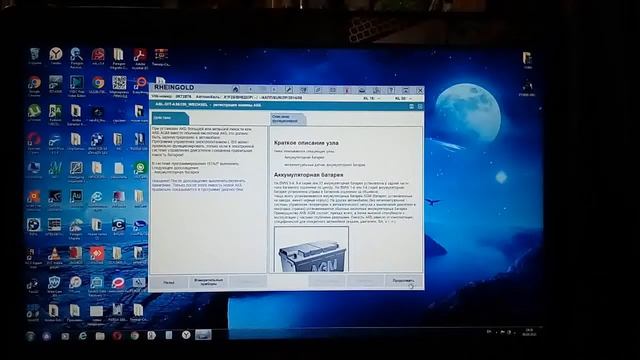Open the Yandex icon on the taskbar

186,335
